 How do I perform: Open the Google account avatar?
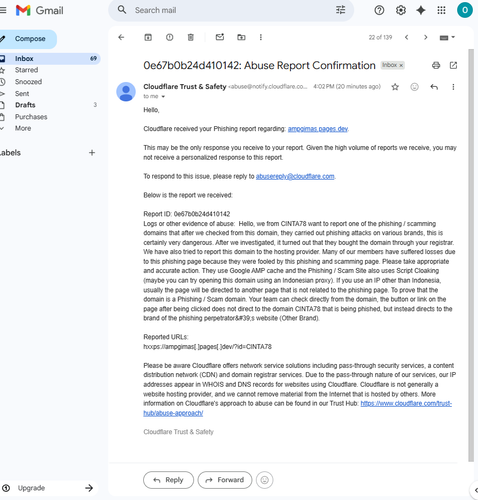click(465, 10)
